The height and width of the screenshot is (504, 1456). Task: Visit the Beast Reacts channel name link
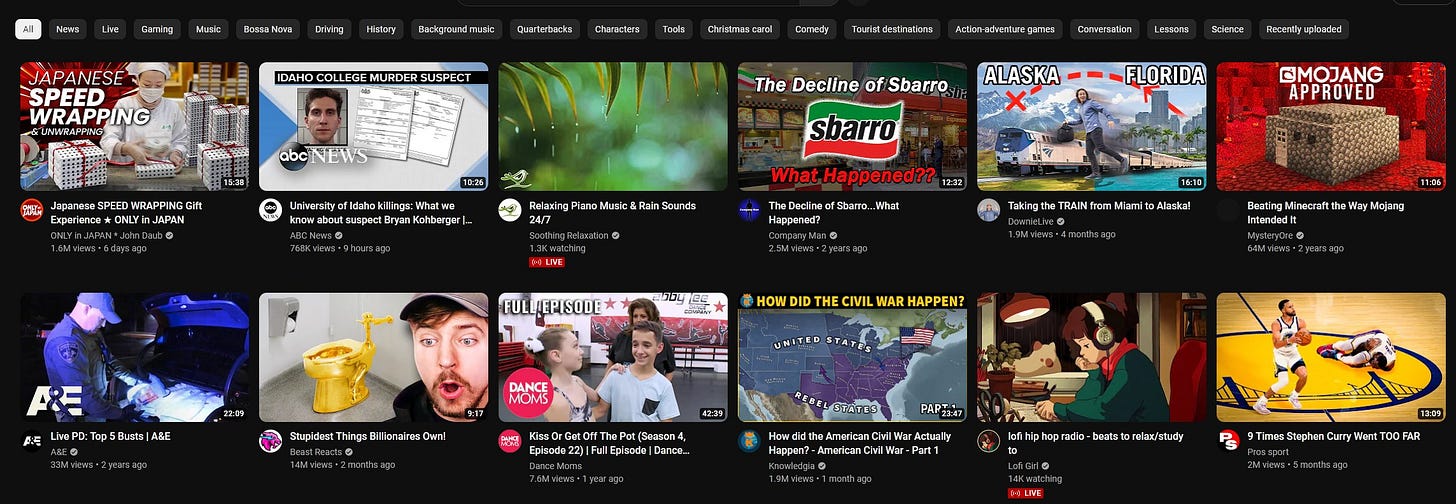point(315,452)
